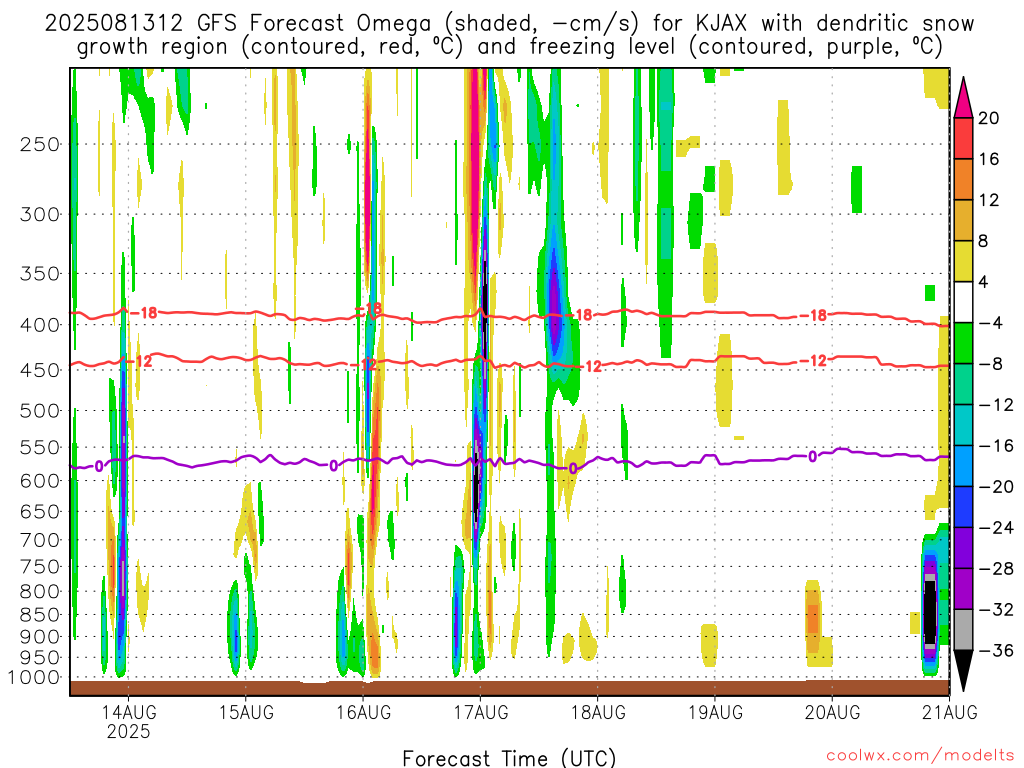Click the 2025 year label under 14AUG

pyautogui.click(x=128, y=731)
